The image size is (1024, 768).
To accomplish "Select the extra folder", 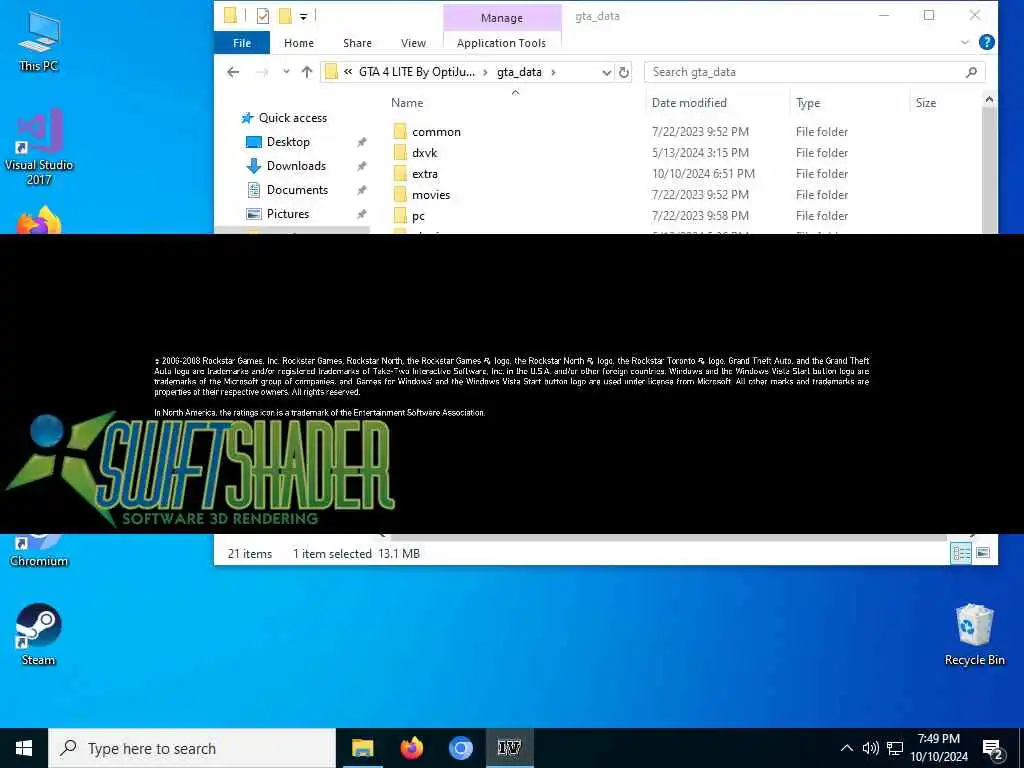I will pyautogui.click(x=424, y=174).
